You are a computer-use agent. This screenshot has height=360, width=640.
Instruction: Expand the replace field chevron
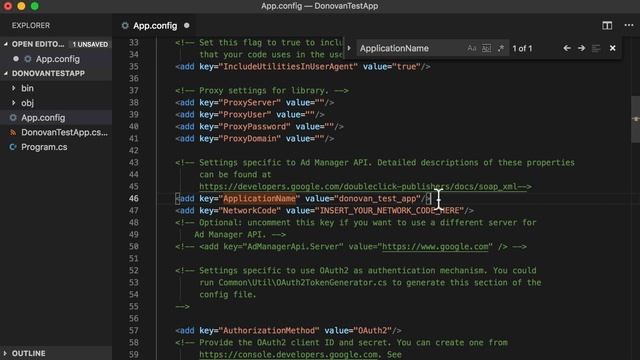[x=349, y=48]
